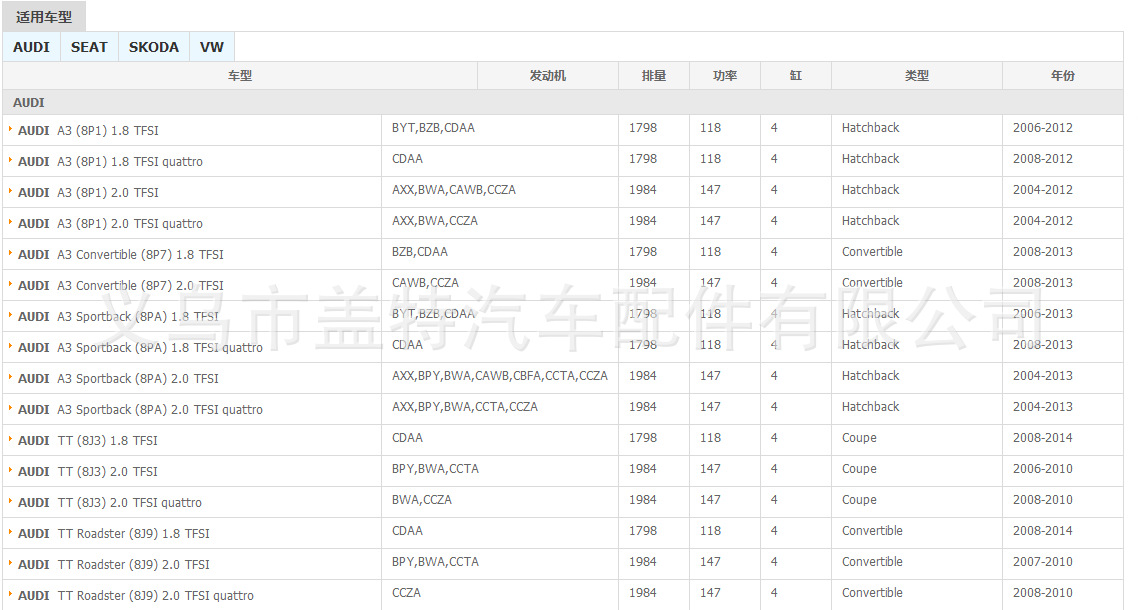
Task: Open AUDI A3 Convertible (8P7) 2.0 TFSI model
Action: [x=120, y=285]
